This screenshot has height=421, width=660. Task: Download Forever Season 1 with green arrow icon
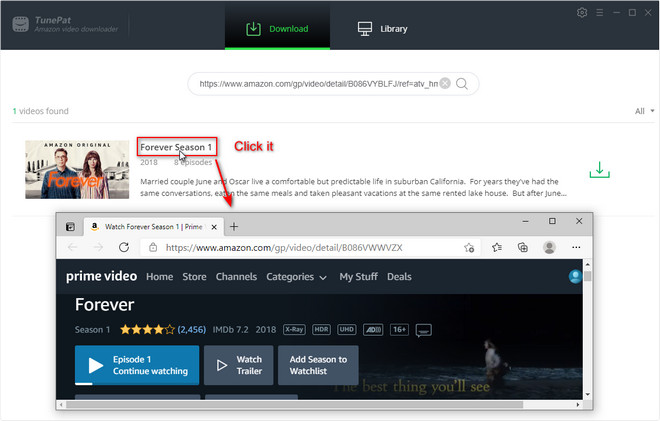[x=599, y=170]
